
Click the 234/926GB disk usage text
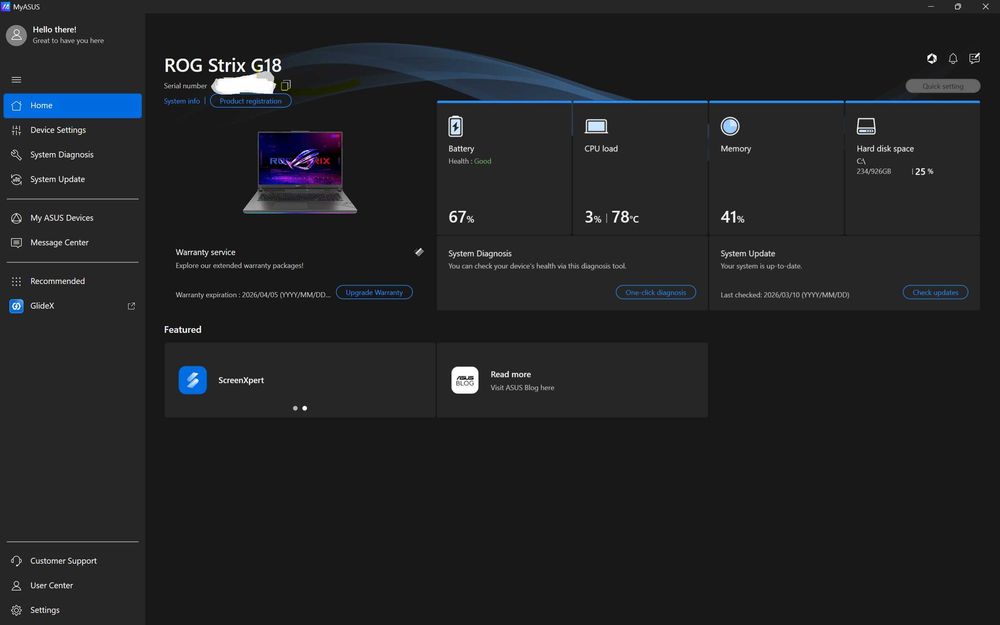tap(874, 172)
